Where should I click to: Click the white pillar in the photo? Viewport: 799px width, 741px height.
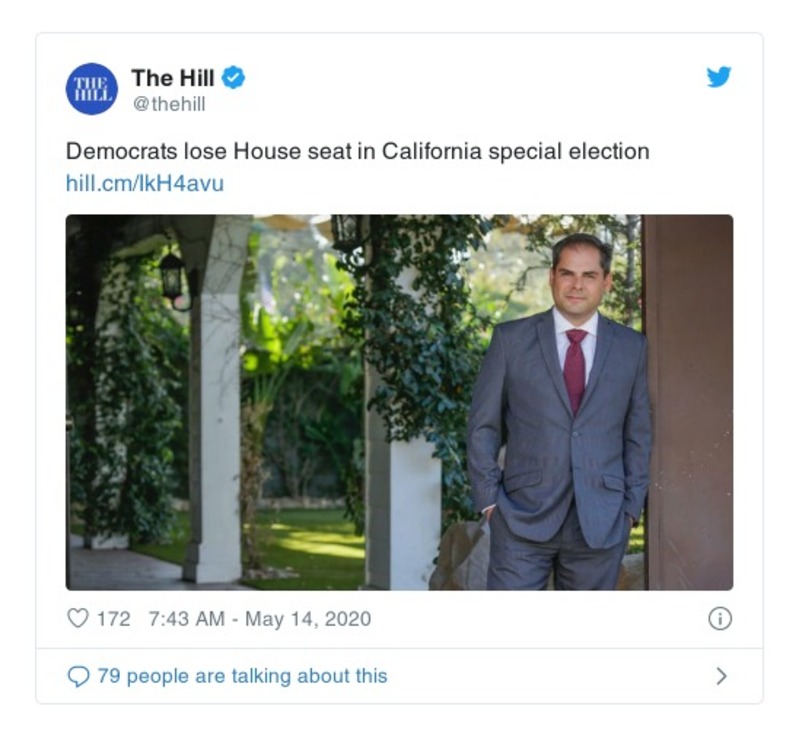pyautogui.click(x=215, y=430)
